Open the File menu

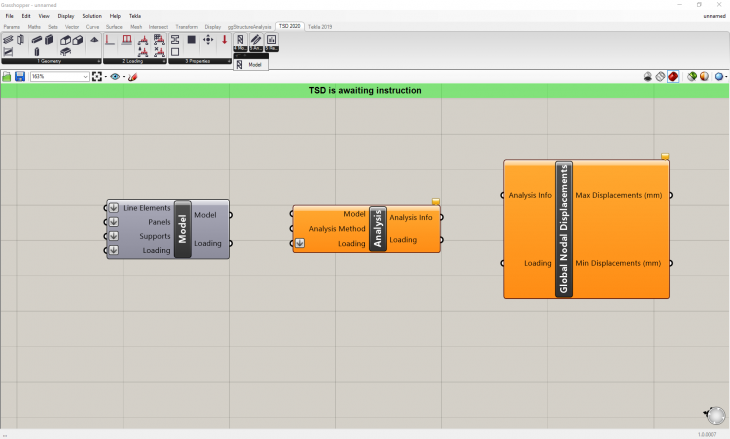pyautogui.click(x=10, y=16)
